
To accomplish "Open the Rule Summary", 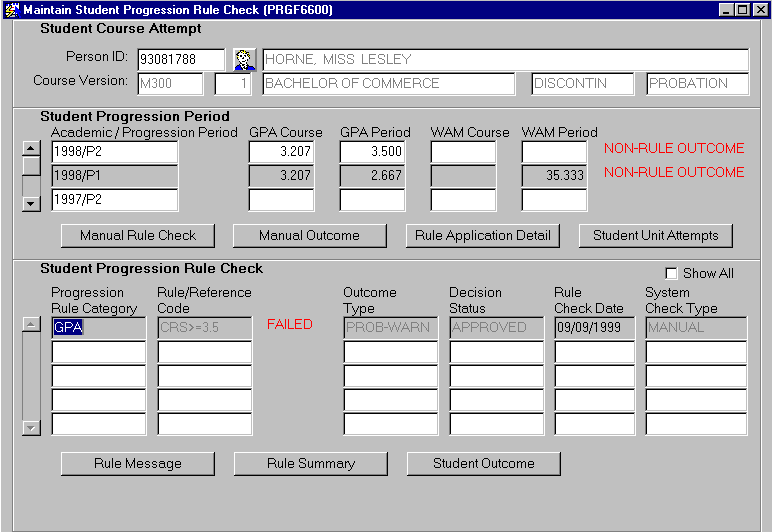I will tap(311, 464).
